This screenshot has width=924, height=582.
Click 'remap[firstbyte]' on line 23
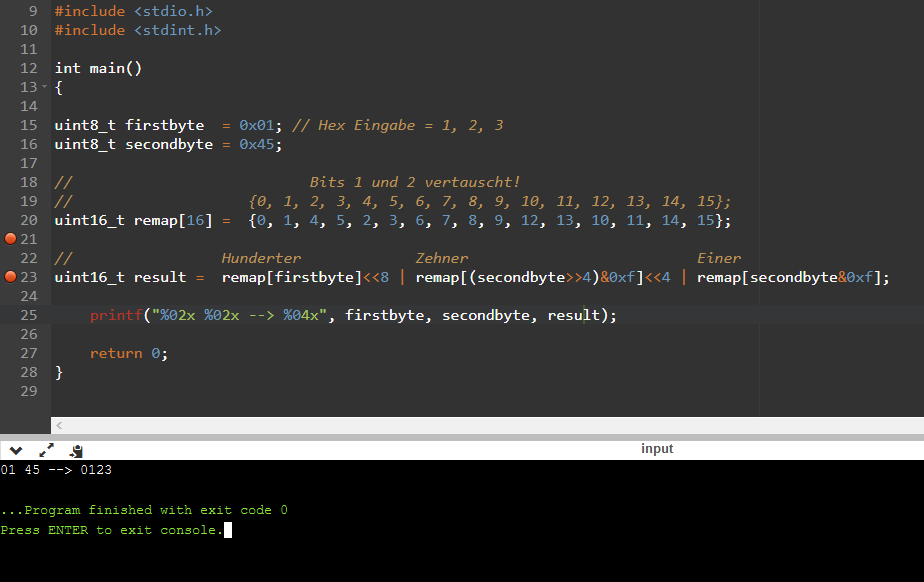pyautogui.click(x=292, y=277)
